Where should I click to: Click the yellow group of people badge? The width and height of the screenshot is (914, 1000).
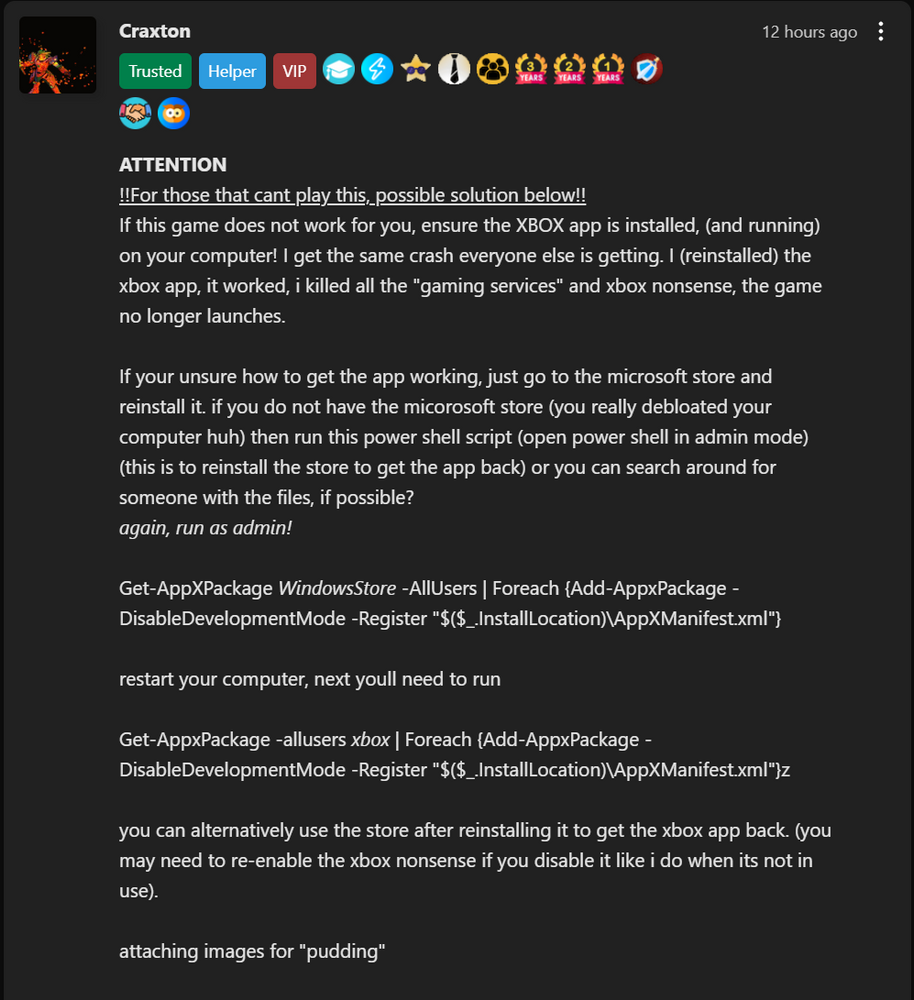(x=492, y=69)
